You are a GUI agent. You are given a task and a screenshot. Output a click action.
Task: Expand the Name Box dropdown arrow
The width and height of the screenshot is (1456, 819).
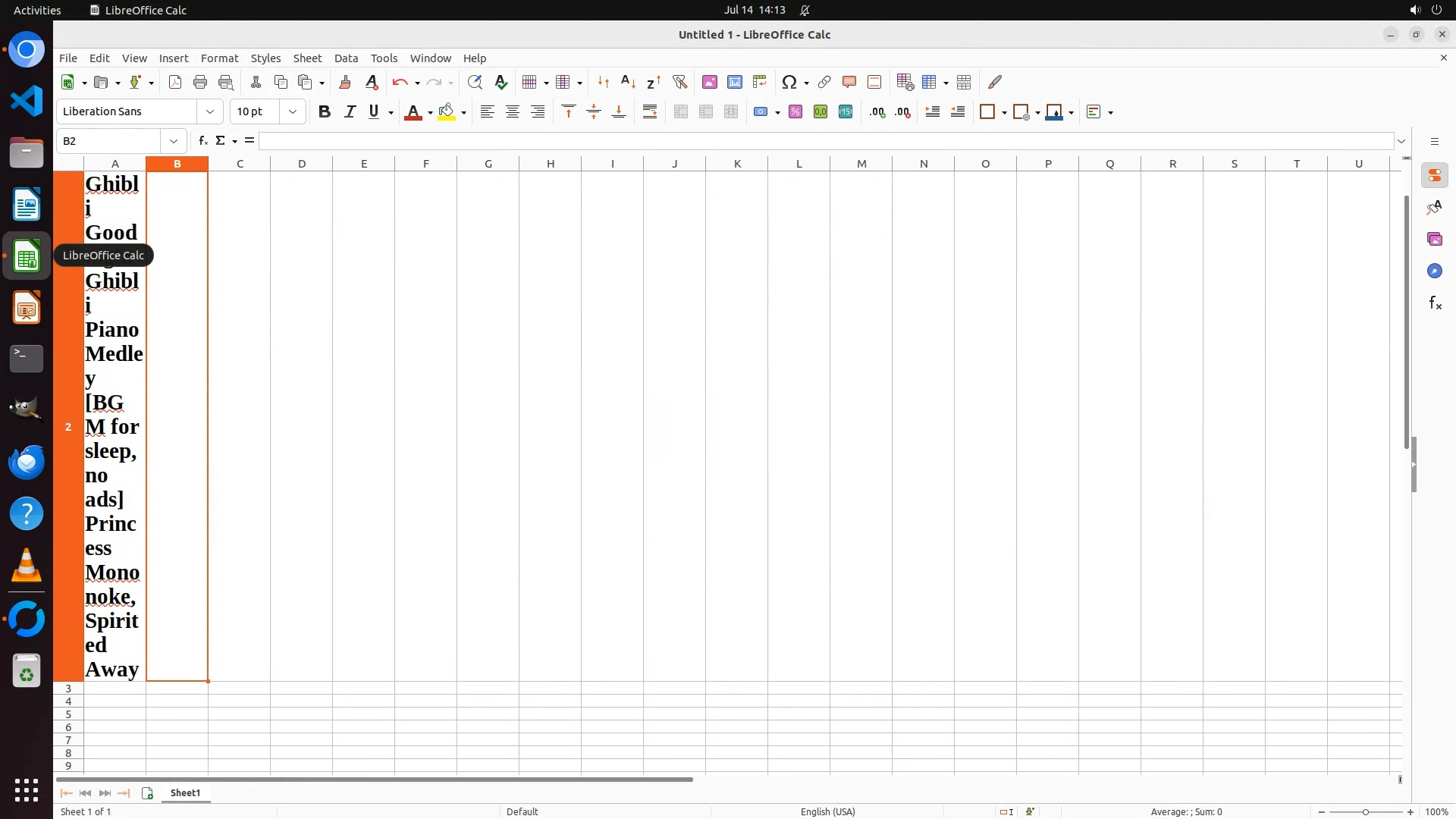point(174,141)
